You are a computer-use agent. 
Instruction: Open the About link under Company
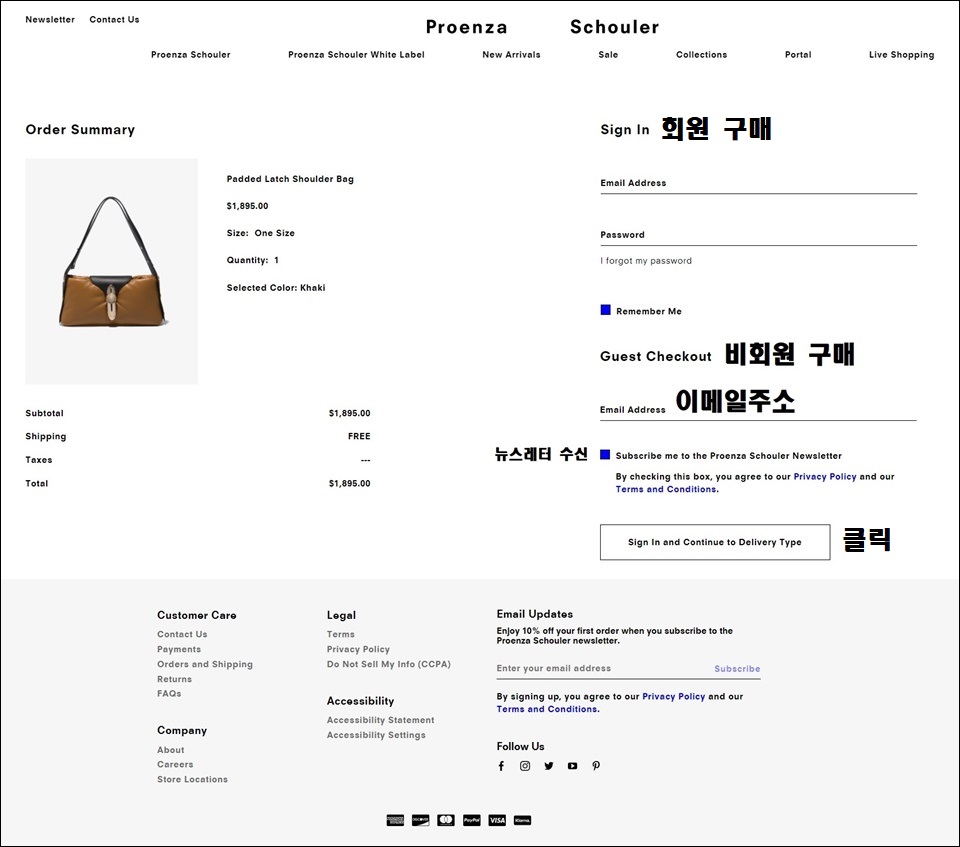click(170, 750)
